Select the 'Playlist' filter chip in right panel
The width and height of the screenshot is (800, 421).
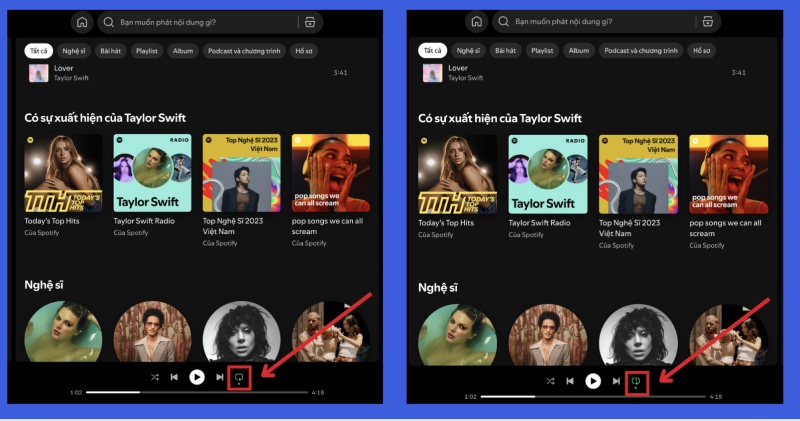tap(542, 50)
